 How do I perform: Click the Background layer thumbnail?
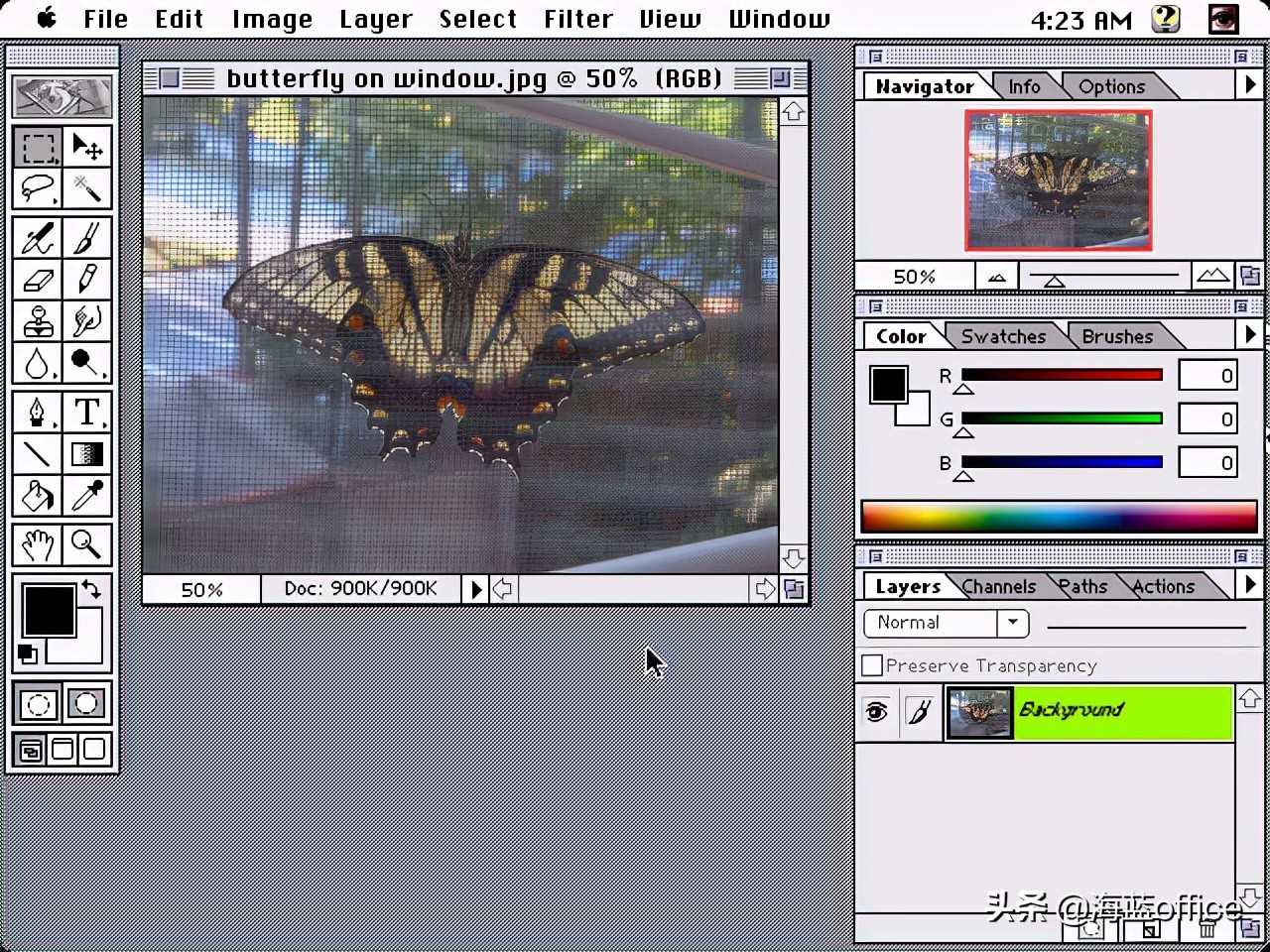point(979,711)
